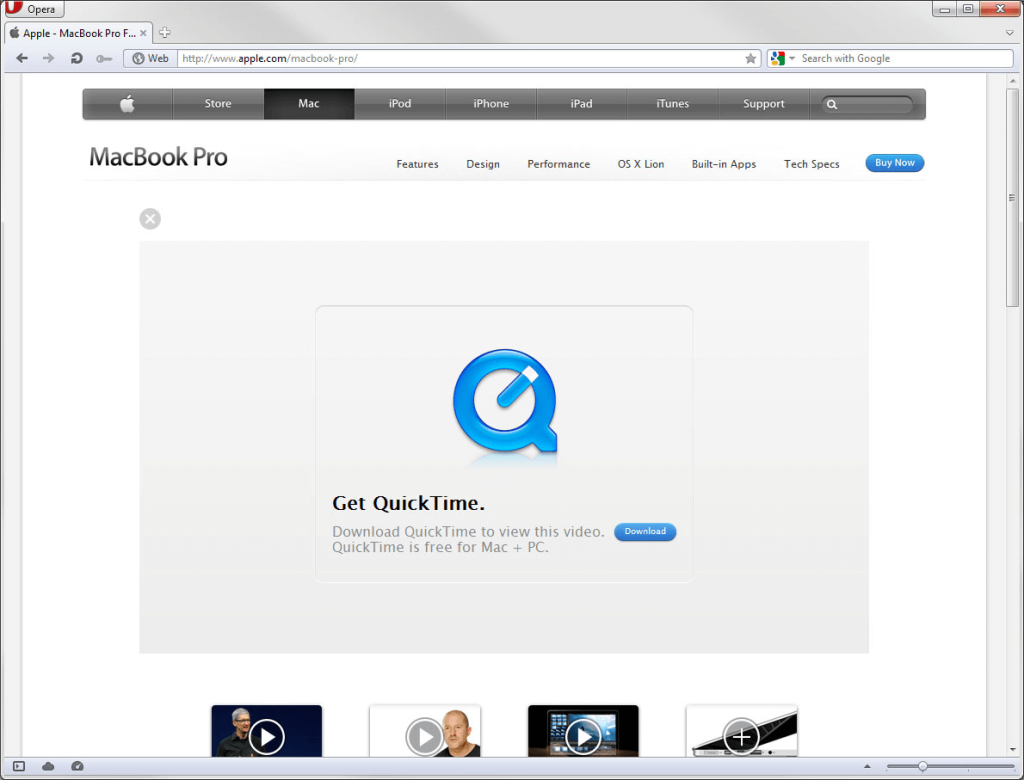Close the video overlay with X icon

[x=150, y=219]
